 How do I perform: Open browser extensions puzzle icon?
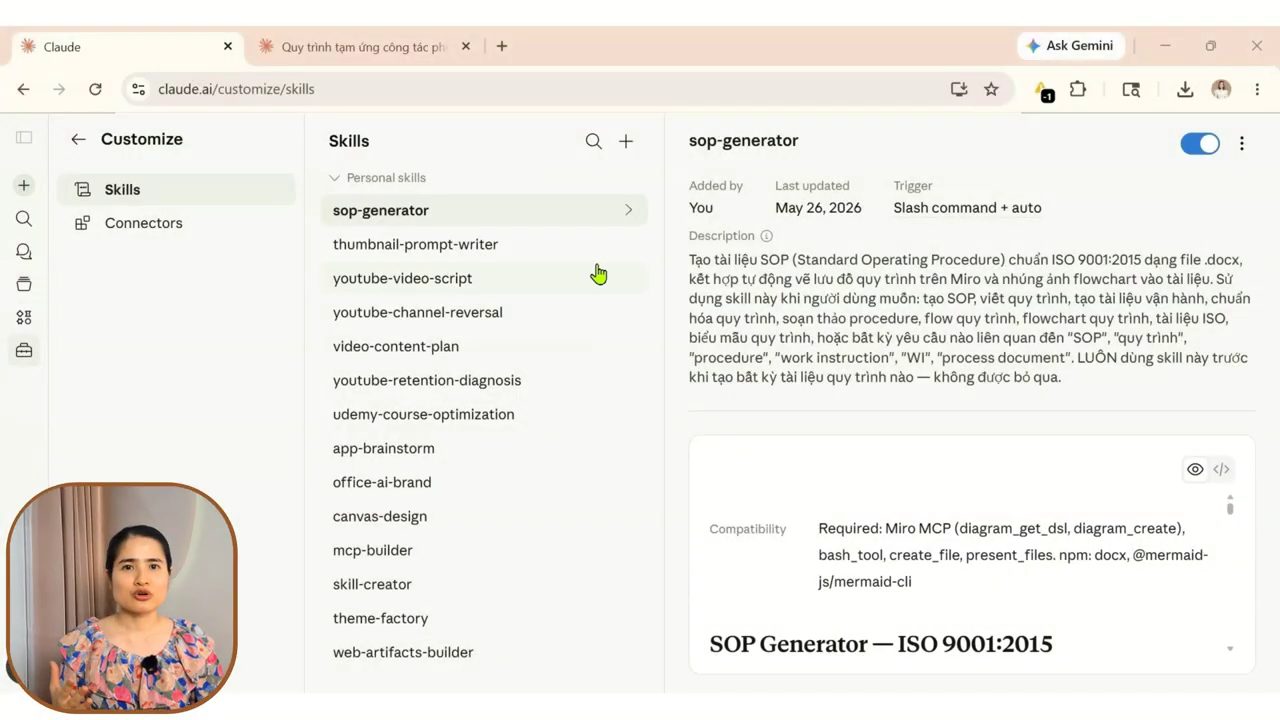[1077, 89]
